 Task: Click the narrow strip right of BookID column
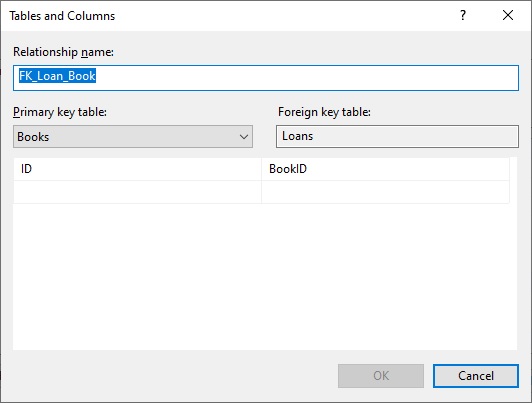coord(513,180)
